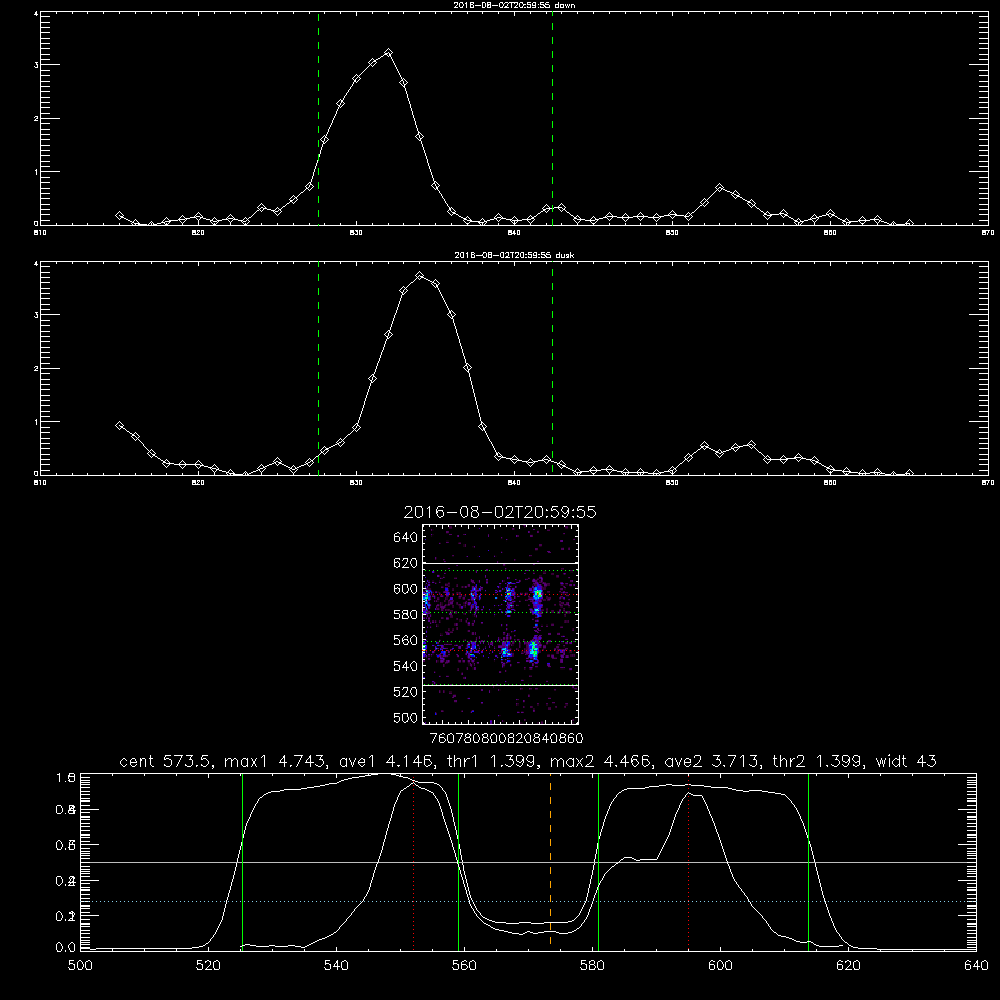Click the dusk plot green dashed line near 828
The image size is (1000, 1000).
point(318,369)
